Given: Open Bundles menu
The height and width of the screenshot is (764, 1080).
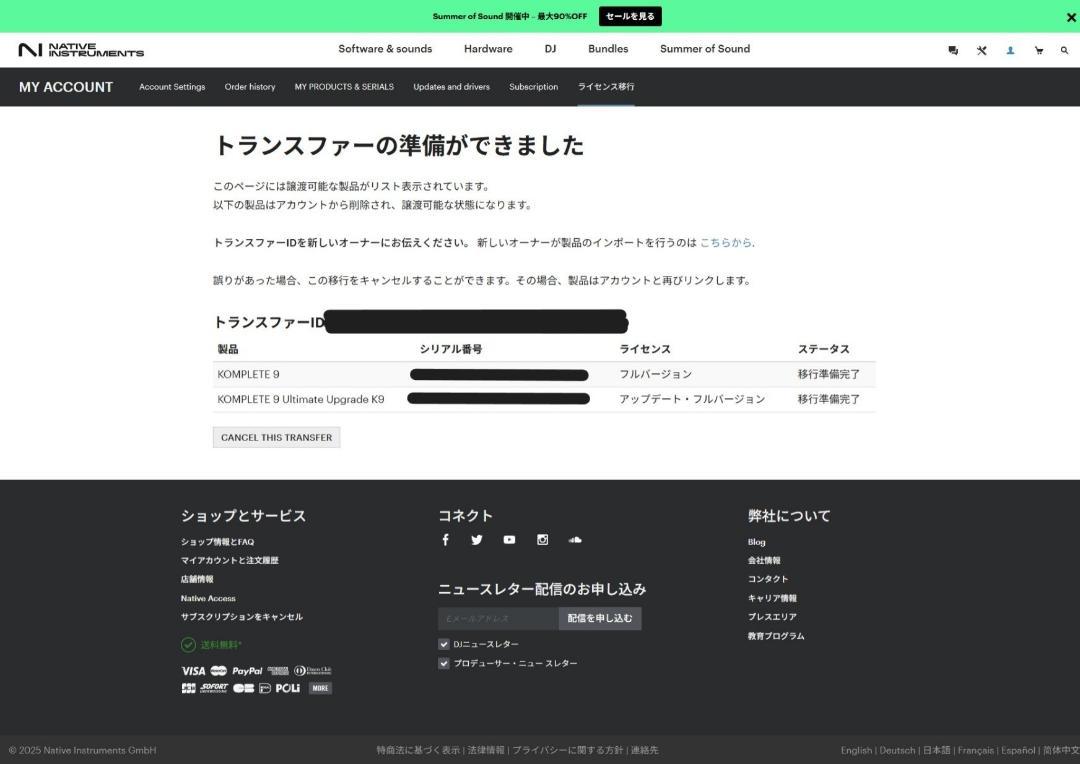Looking at the screenshot, I should (x=608, y=49).
